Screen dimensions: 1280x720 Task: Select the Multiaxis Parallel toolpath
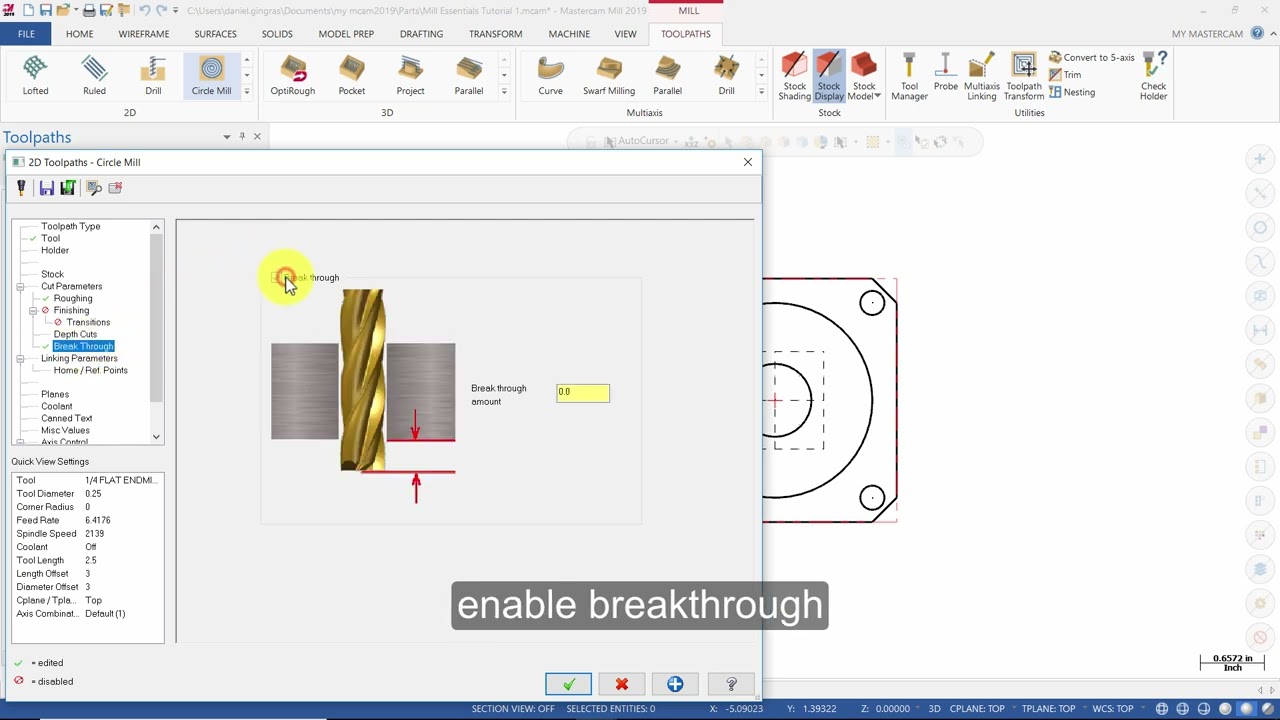[667, 76]
